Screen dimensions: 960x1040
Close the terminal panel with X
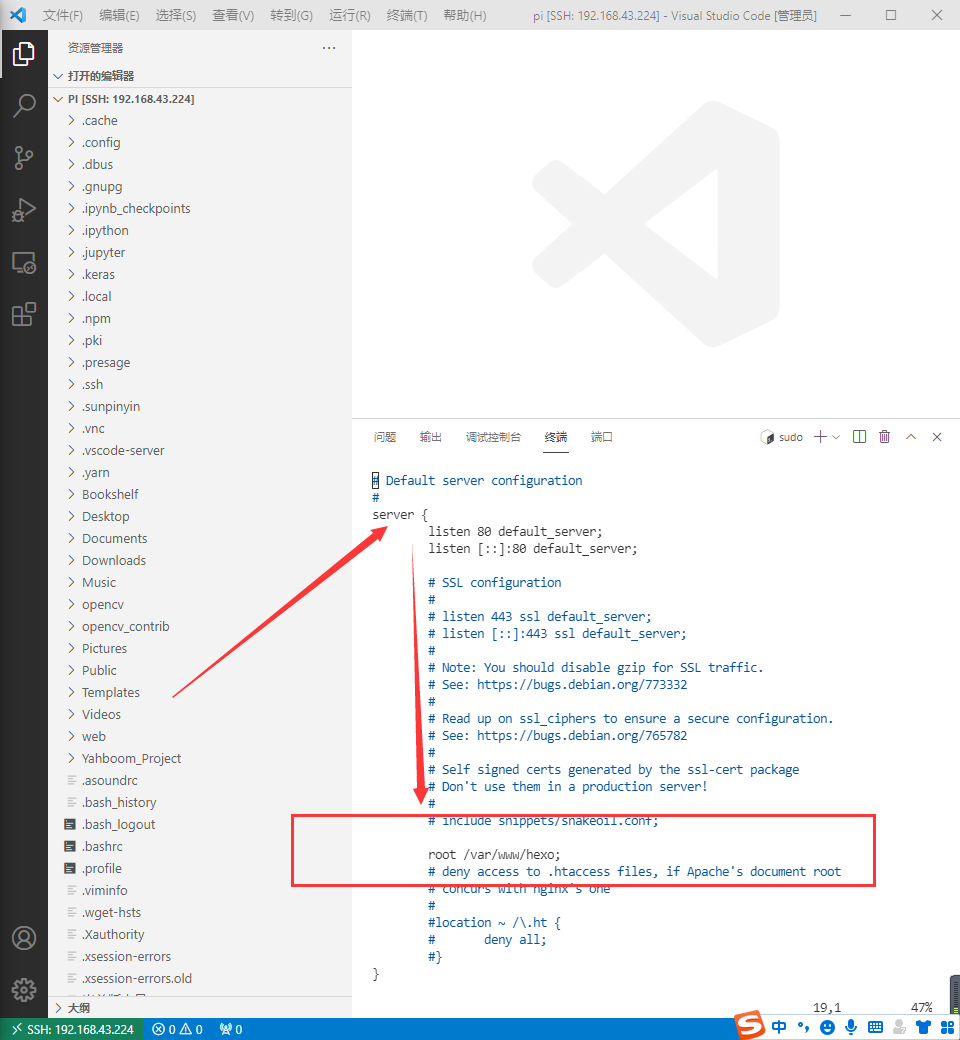click(x=937, y=436)
